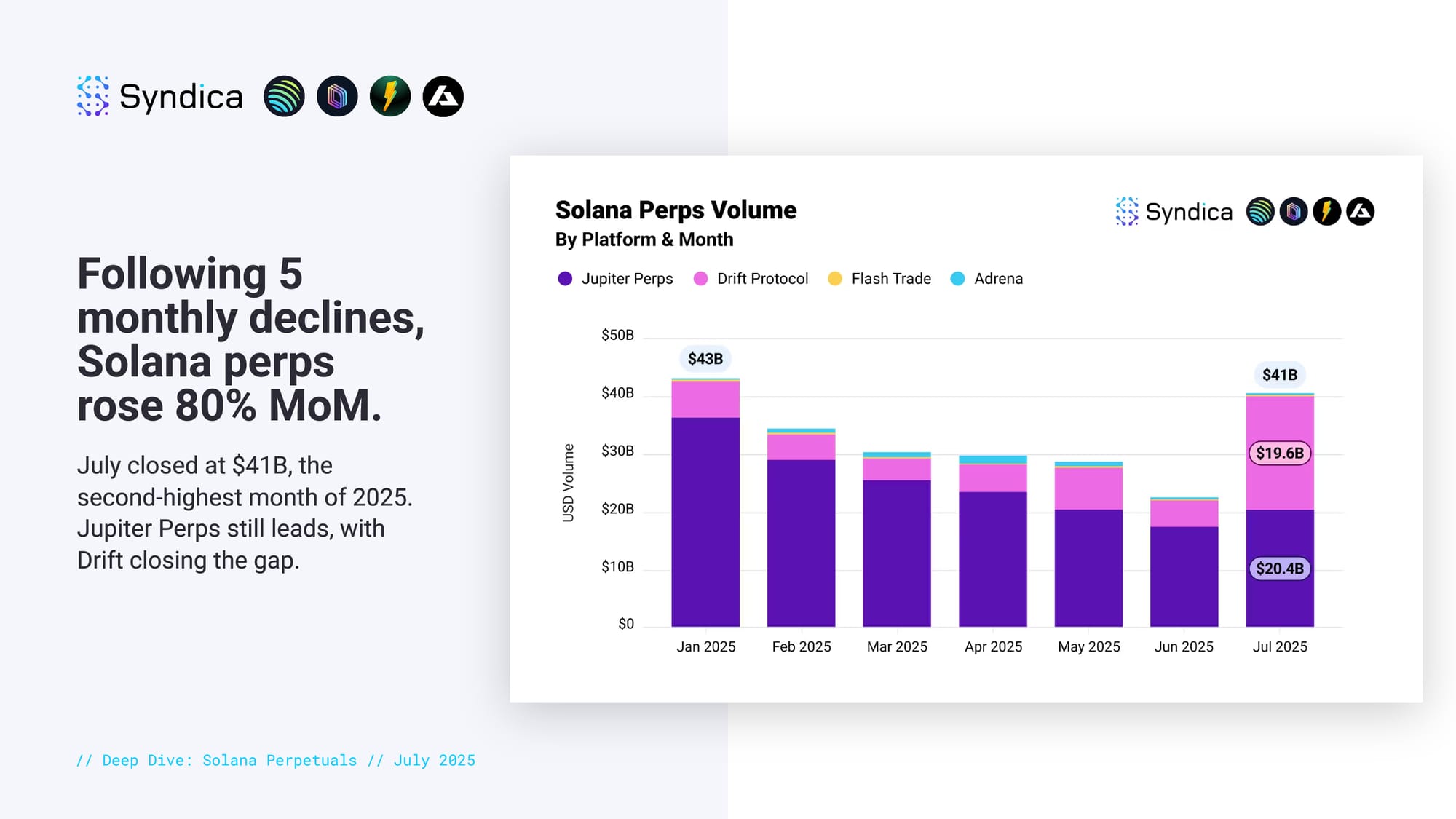Click the Drift Protocol icon in left header

pos(337,96)
